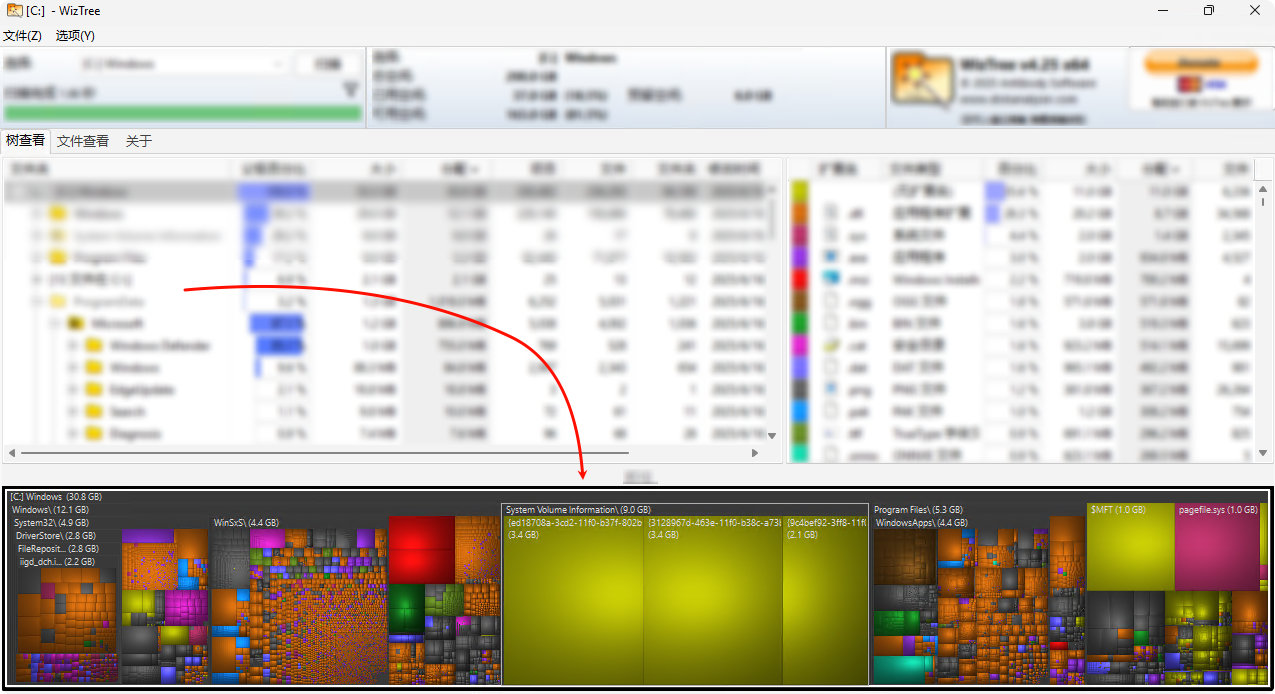Viewport: 1275px width, 694px height.
Task: Click the filter funnel icon
Action: pos(351,90)
